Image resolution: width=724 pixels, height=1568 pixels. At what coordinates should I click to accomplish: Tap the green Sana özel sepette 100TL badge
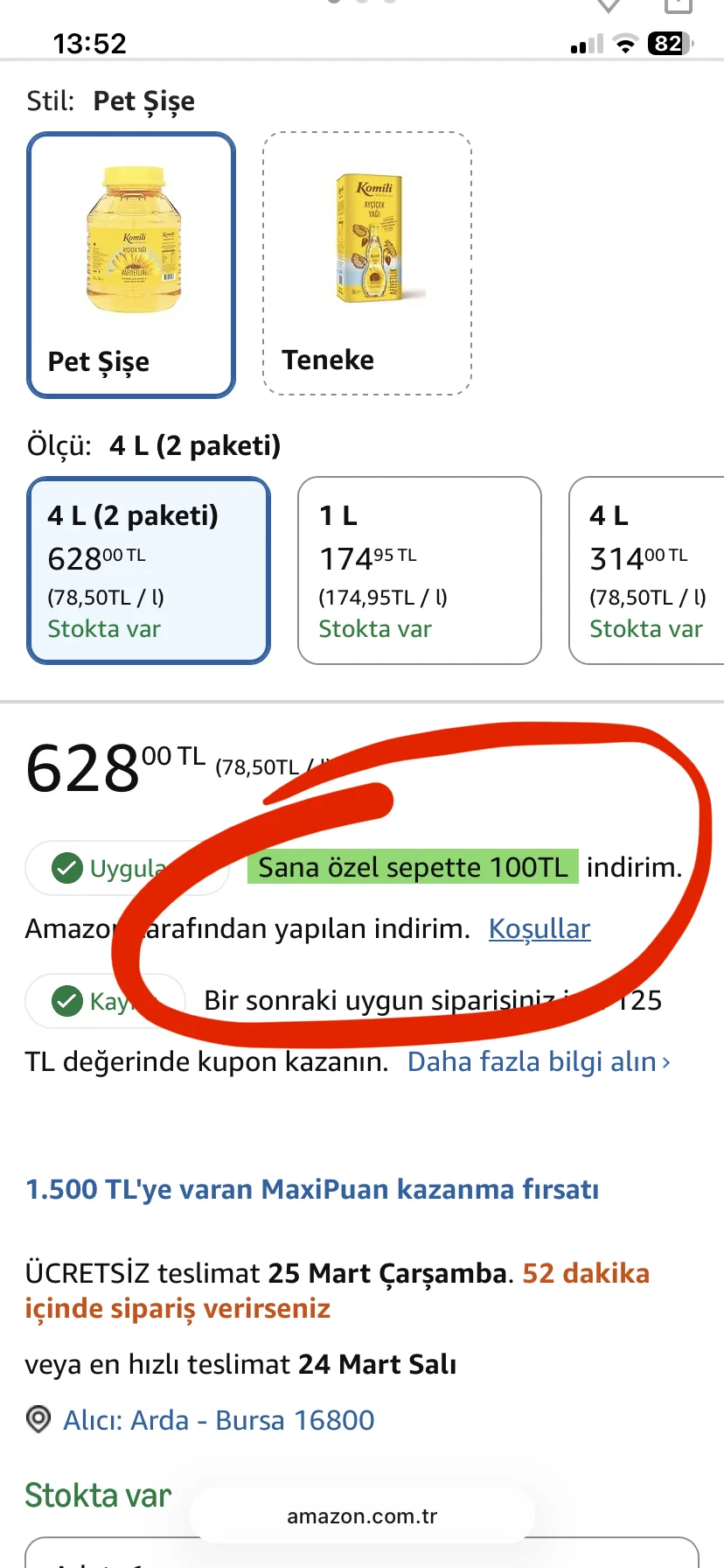[413, 867]
